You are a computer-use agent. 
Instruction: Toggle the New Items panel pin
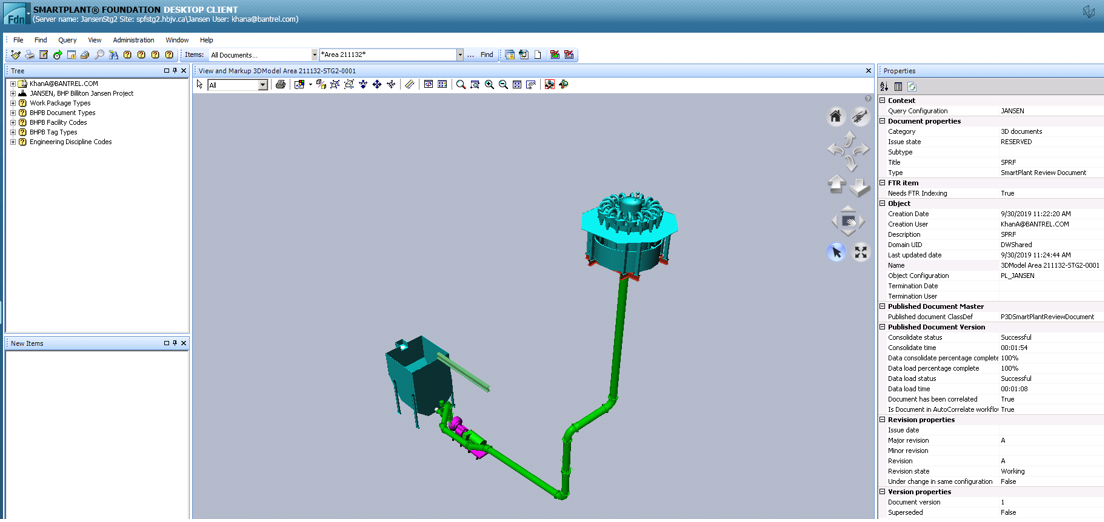(x=175, y=343)
